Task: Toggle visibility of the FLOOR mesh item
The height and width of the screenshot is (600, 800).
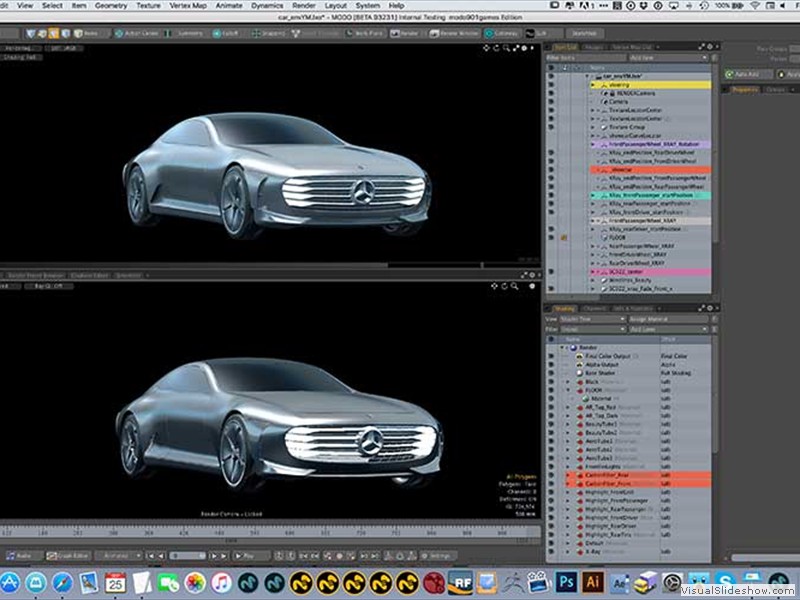Action: pos(551,238)
